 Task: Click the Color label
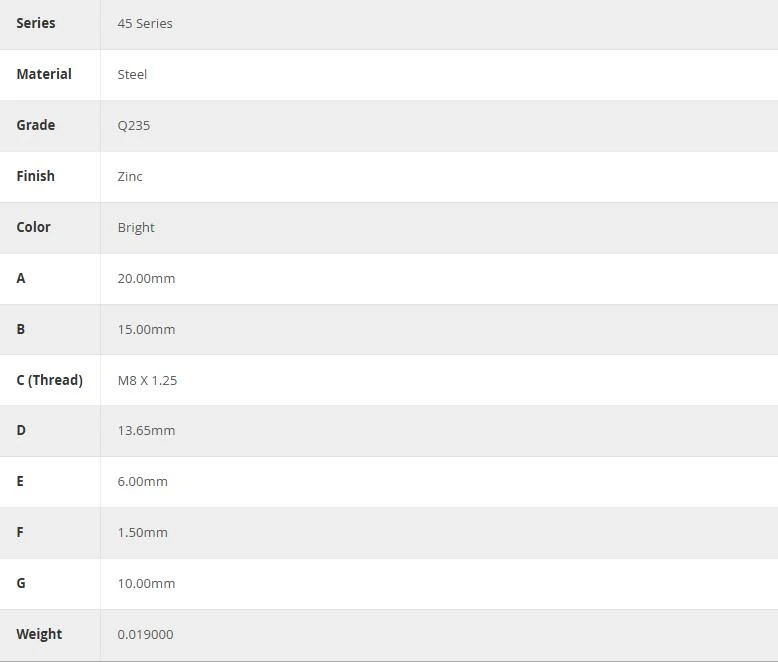(33, 227)
